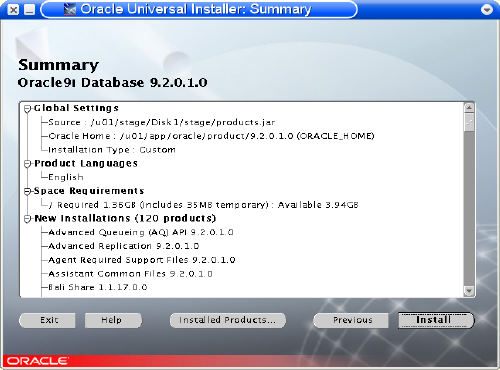Click the installer icon in title bar
500x370 pixels.
(x=70, y=9)
